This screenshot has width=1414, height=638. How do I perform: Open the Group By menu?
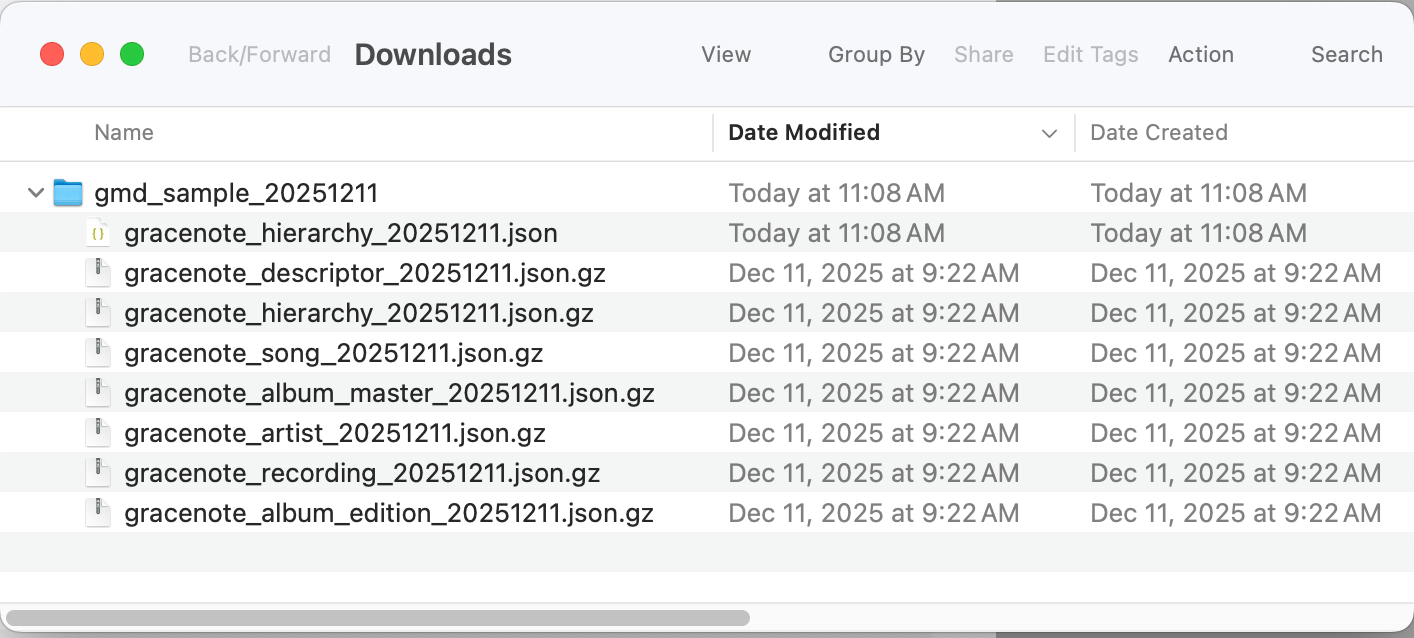pos(876,55)
